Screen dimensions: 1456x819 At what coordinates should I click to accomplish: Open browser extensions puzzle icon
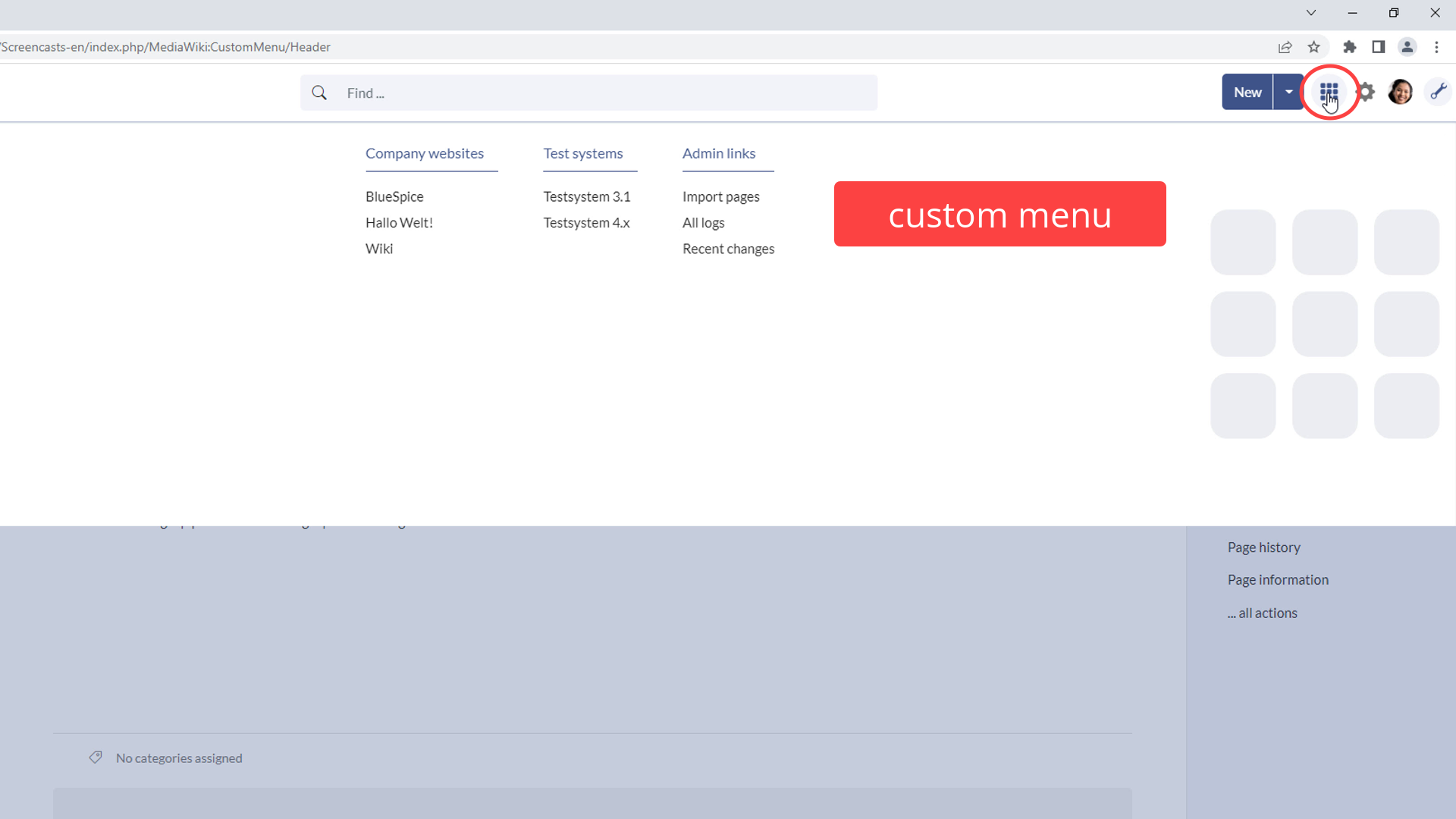[1350, 47]
